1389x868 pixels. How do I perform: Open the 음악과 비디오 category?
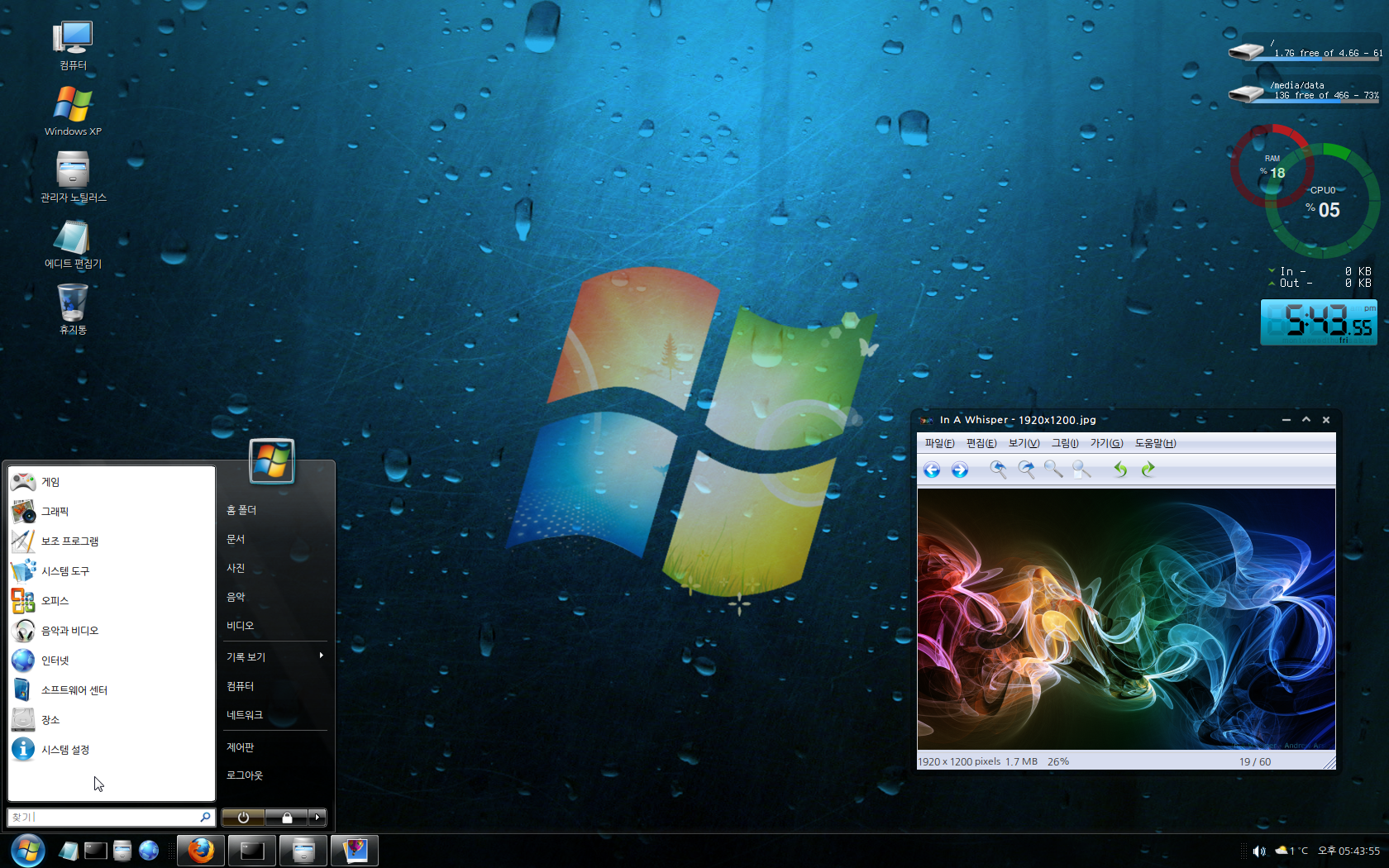[112, 631]
